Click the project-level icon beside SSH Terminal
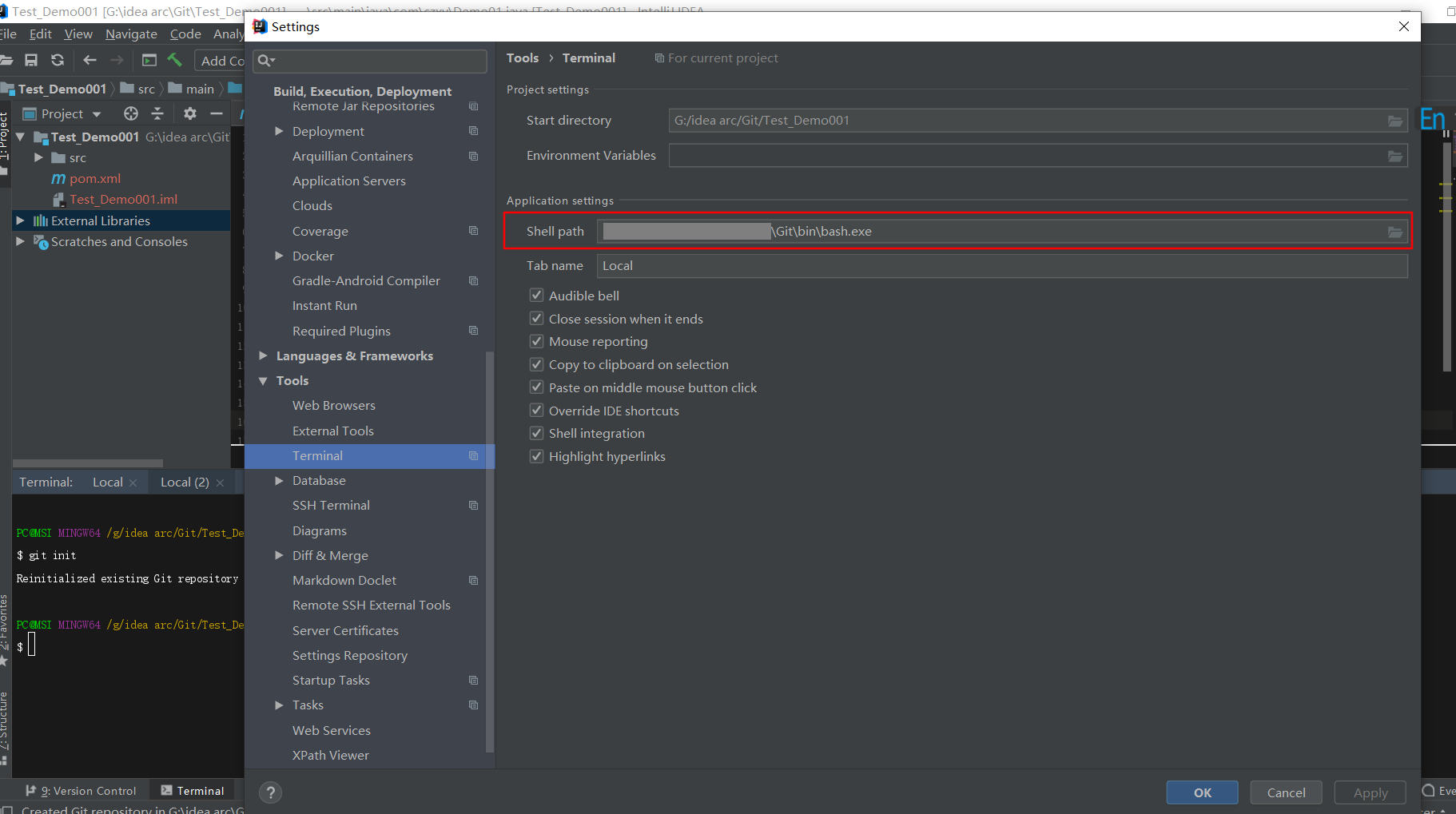 (x=473, y=506)
